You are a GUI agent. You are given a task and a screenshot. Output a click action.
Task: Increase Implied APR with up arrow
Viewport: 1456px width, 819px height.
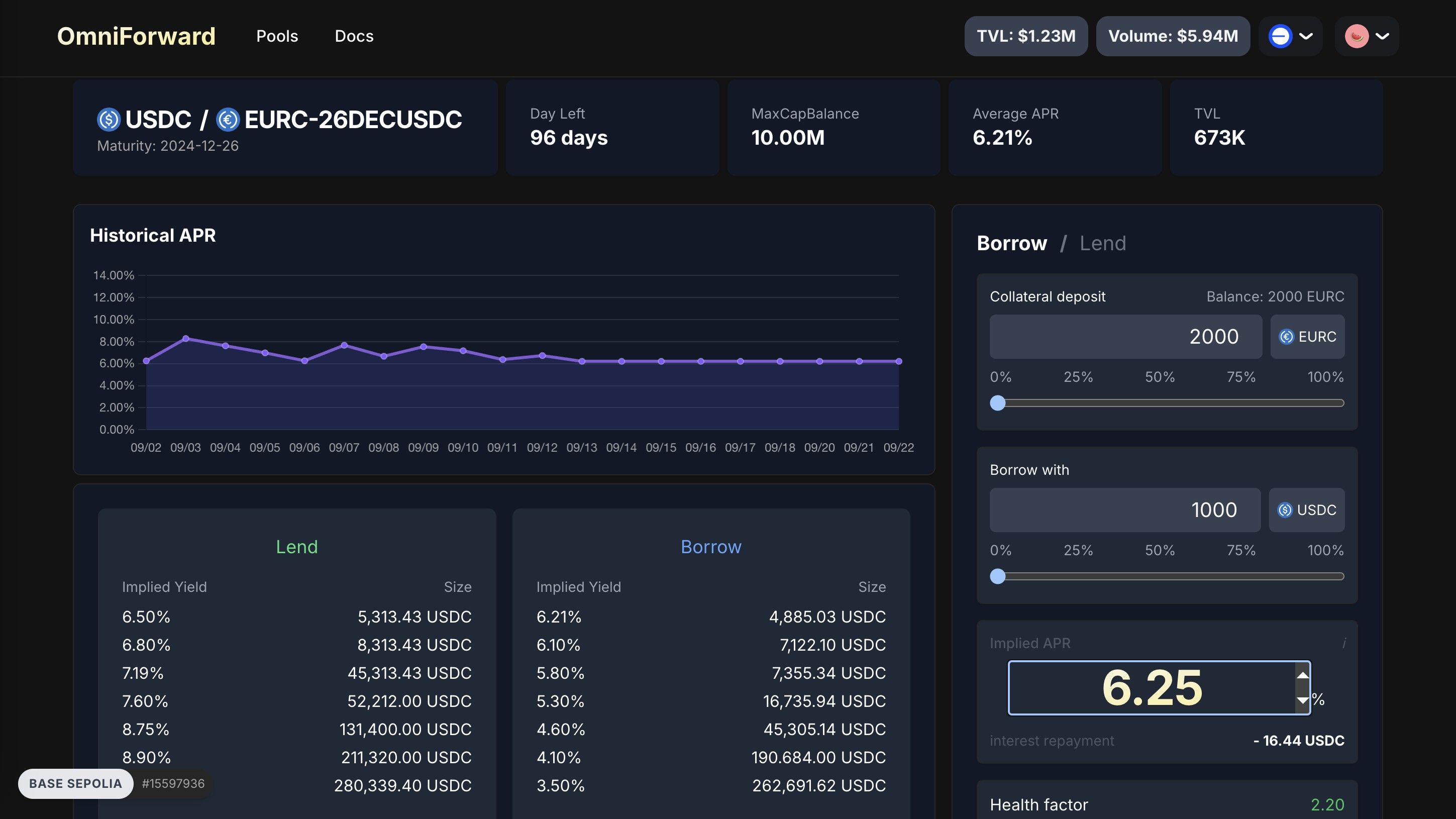pos(1303,675)
